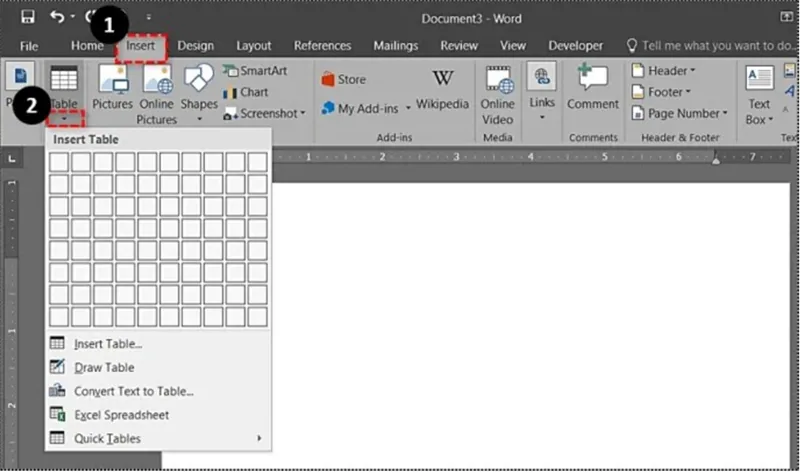Click the Online Pictures icon
The width and height of the screenshot is (800, 473).
[157, 80]
